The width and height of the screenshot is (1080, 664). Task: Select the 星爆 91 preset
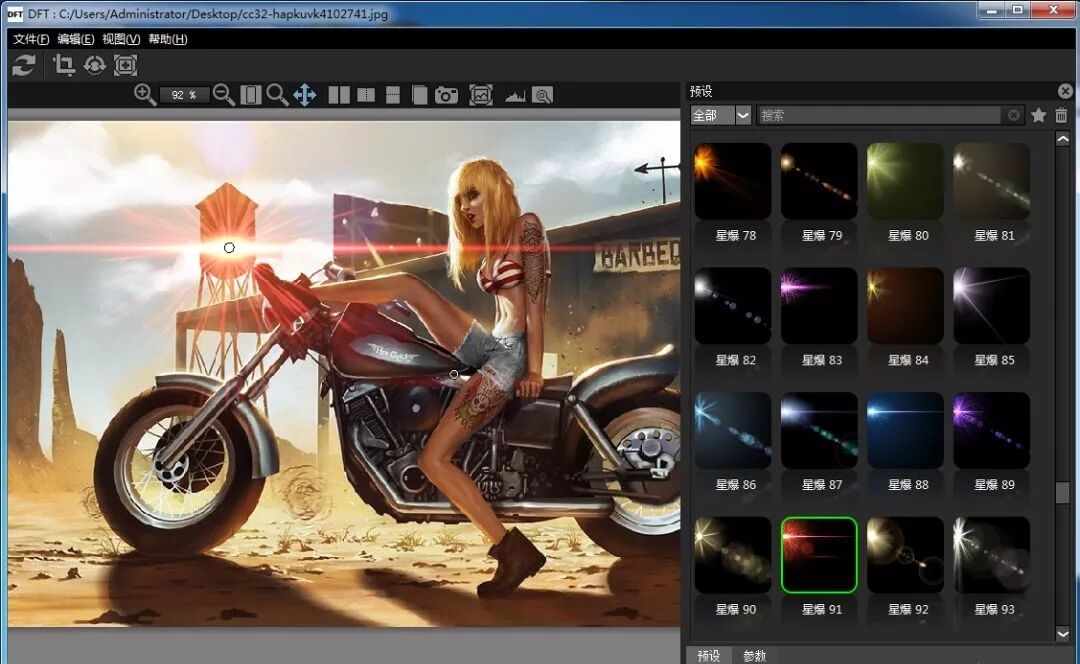point(819,555)
